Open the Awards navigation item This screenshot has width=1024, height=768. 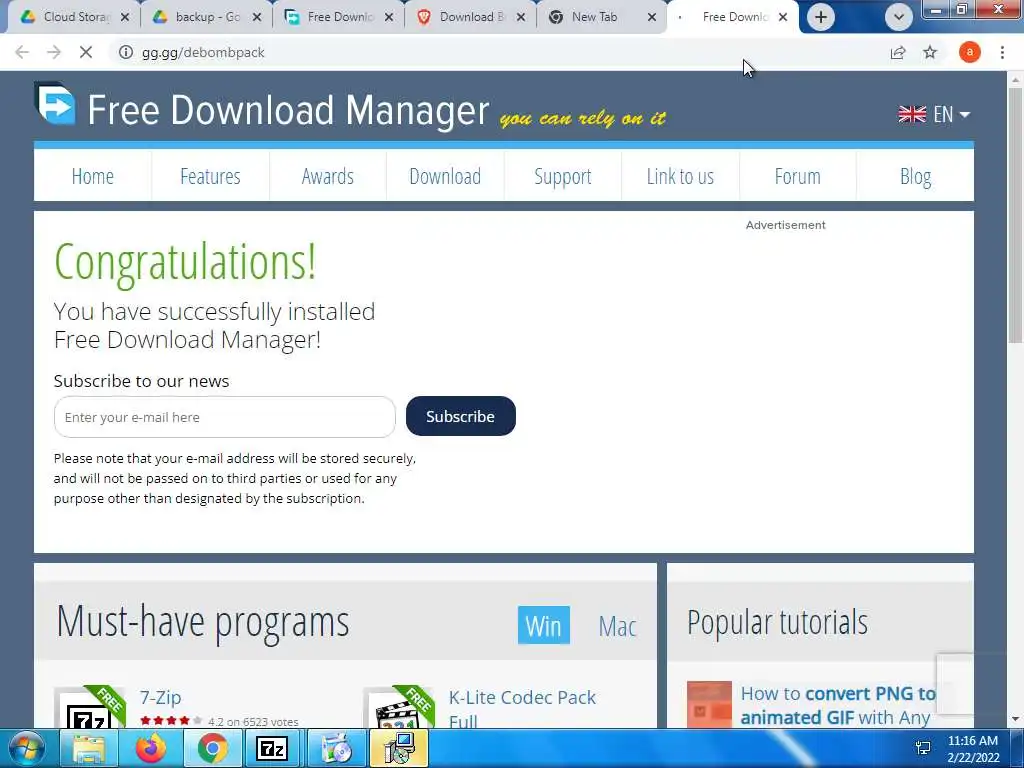click(x=328, y=176)
